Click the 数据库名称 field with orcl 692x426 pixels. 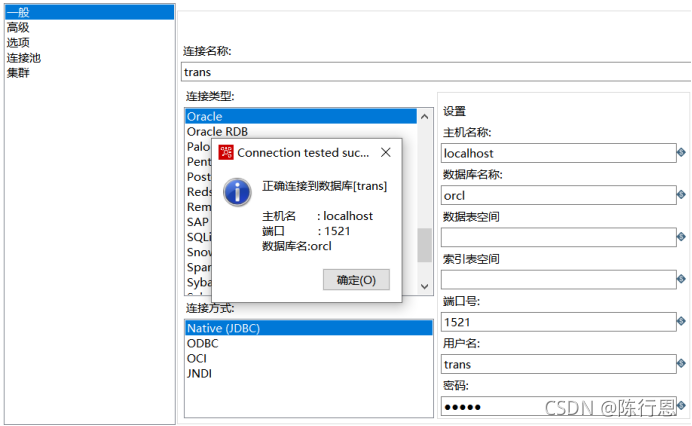(558, 195)
